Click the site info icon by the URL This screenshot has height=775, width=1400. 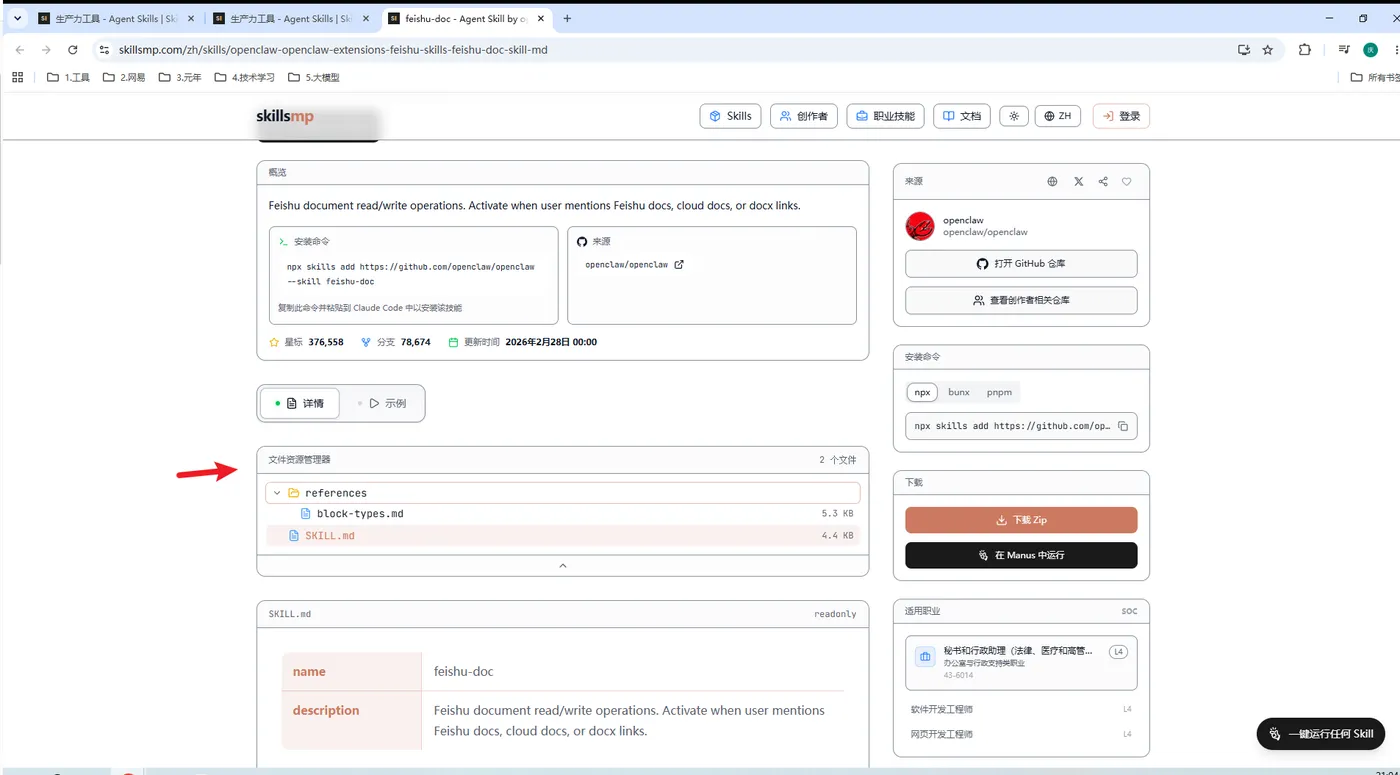[102, 50]
